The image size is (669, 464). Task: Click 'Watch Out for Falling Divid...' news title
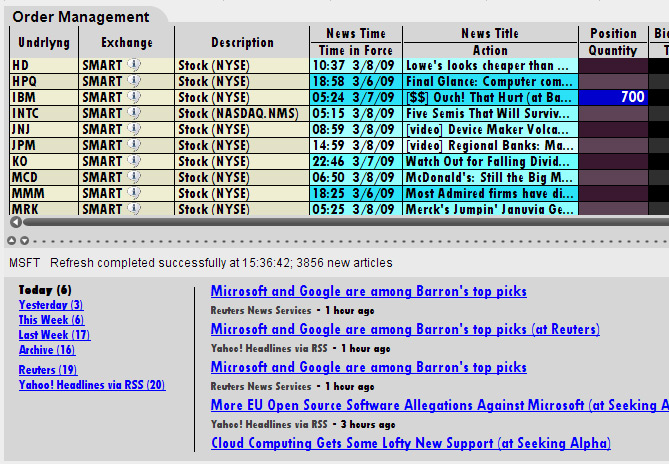tap(490, 161)
